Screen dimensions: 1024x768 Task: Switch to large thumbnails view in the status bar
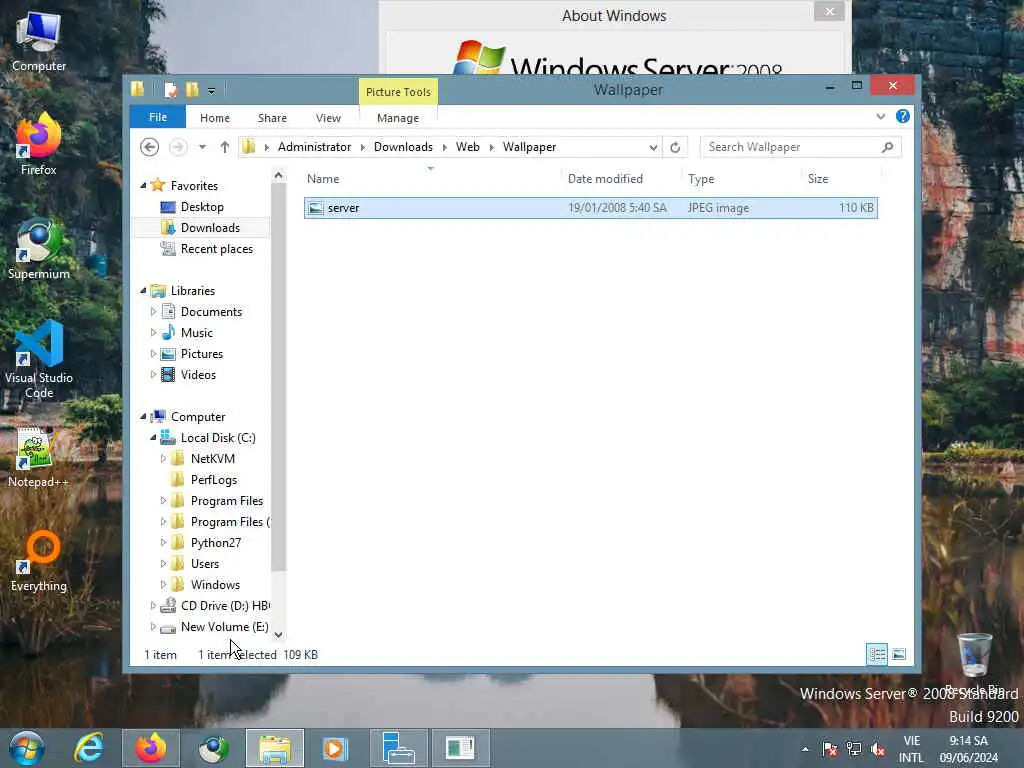(x=899, y=654)
